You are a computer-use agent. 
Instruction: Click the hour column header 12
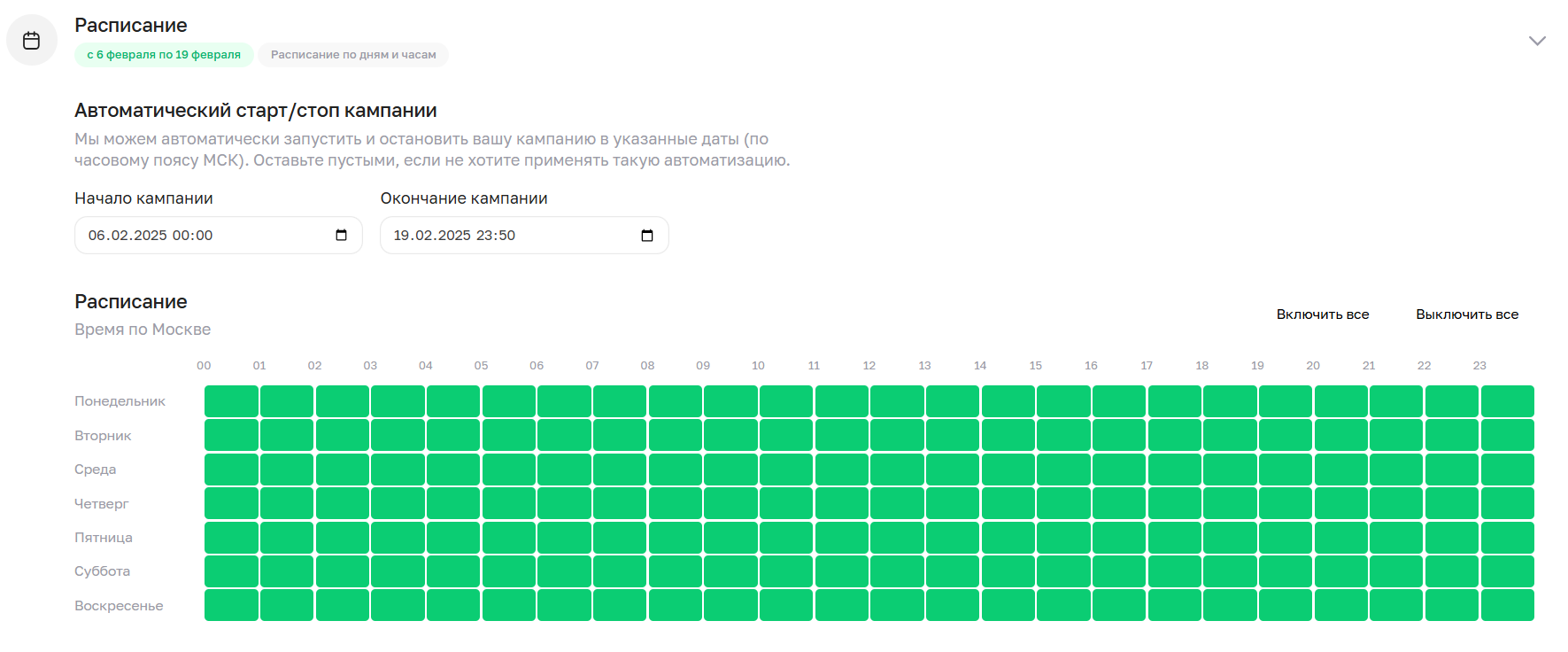pyautogui.click(x=869, y=366)
